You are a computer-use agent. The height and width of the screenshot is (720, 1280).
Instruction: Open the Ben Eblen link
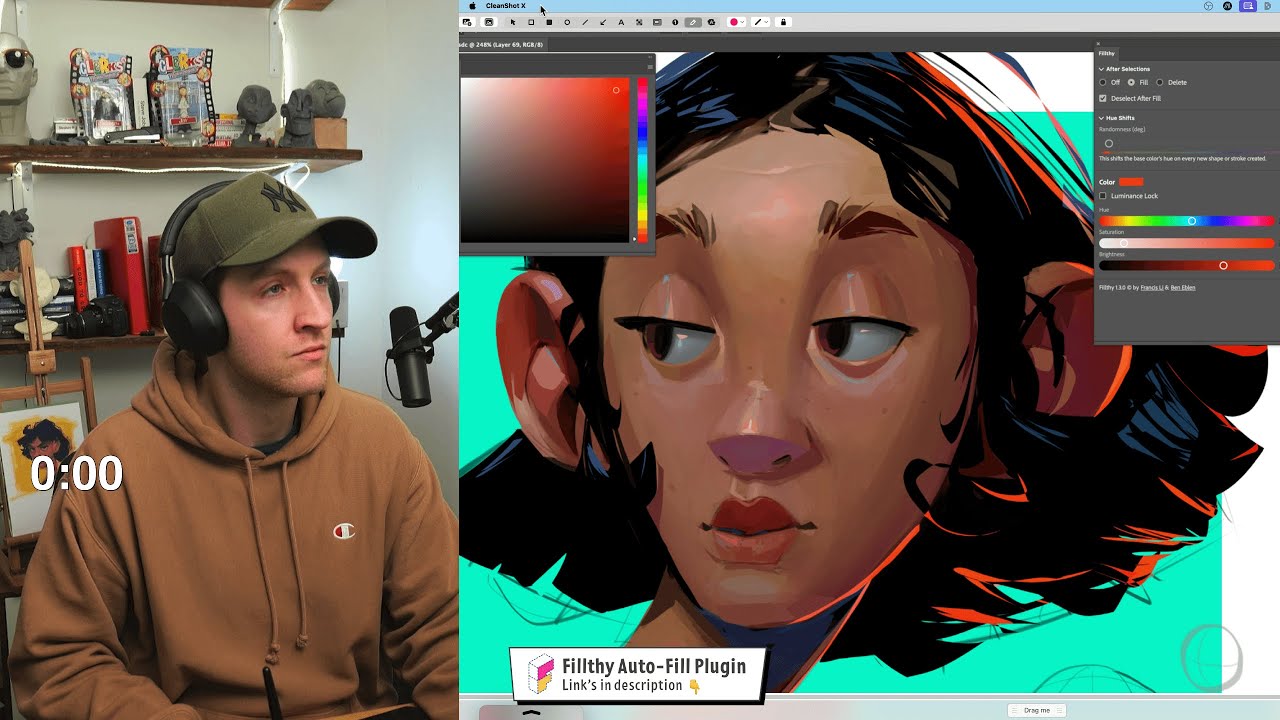pyautogui.click(x=1183, y=288)
